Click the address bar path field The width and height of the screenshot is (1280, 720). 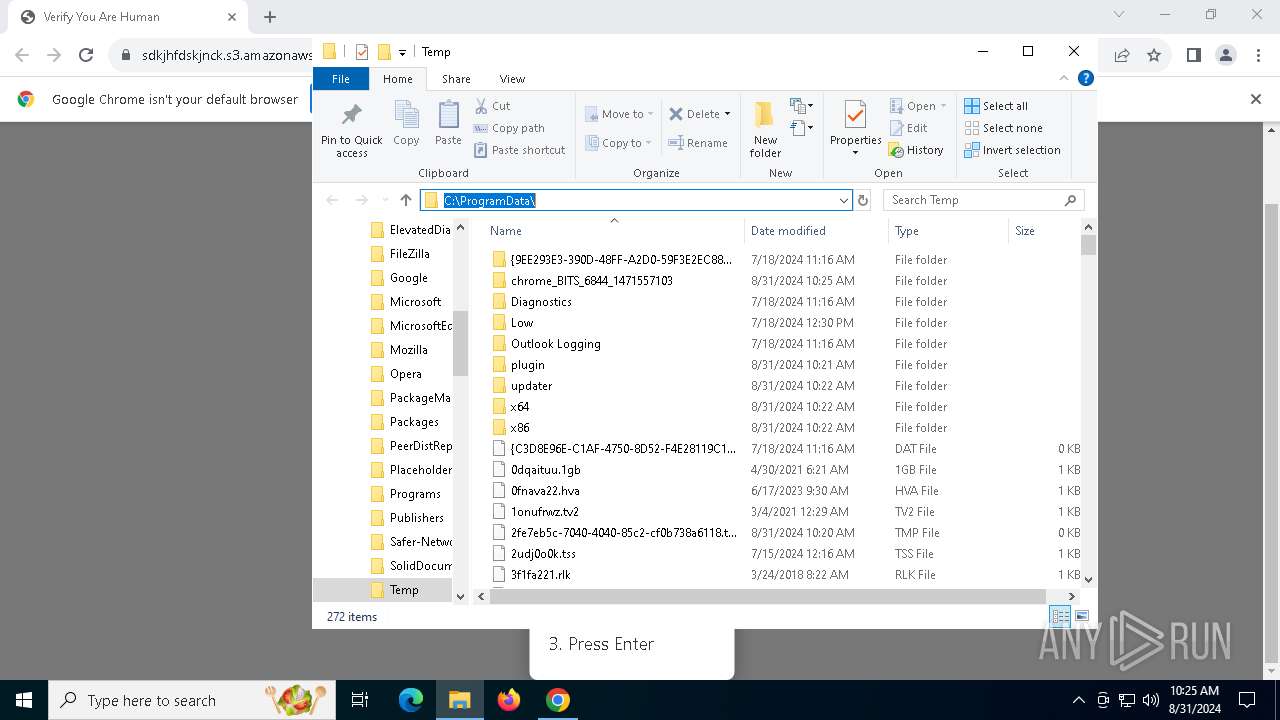pyautogui.click(x=636, y=200)
